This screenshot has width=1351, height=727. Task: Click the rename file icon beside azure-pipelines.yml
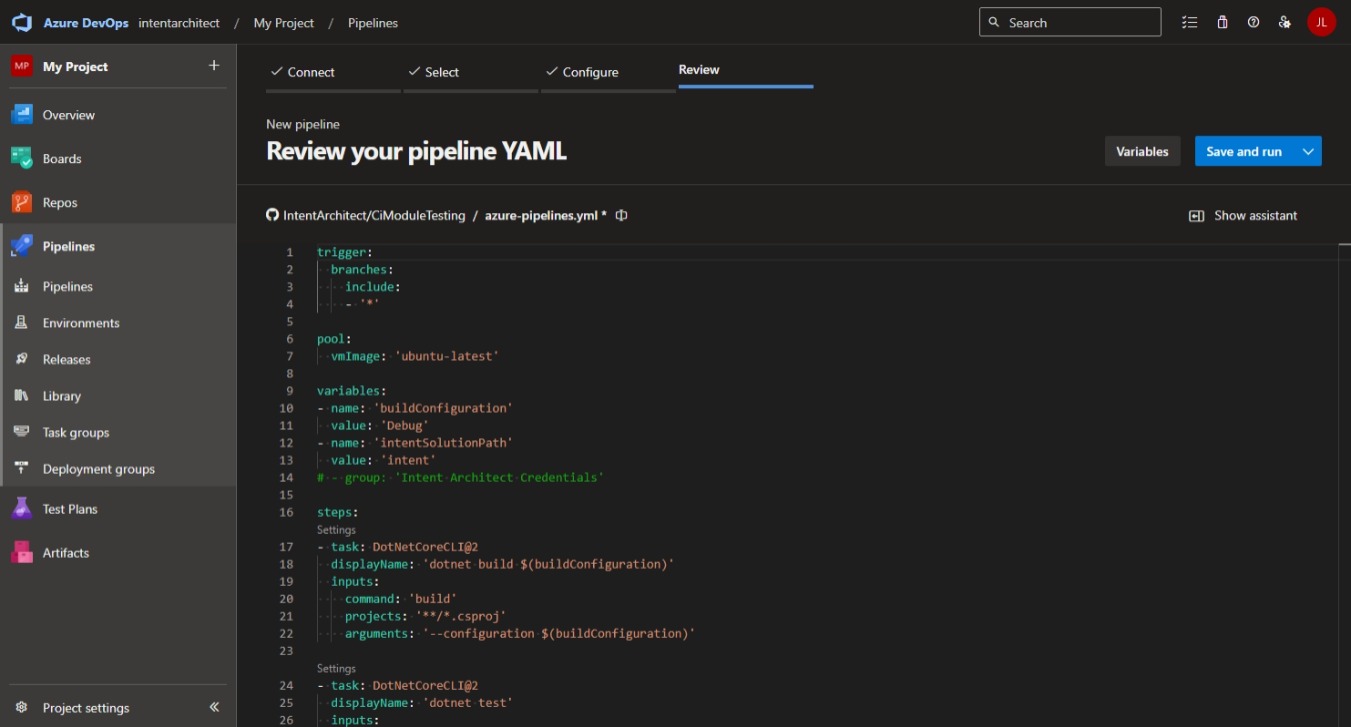coord(622,215)
